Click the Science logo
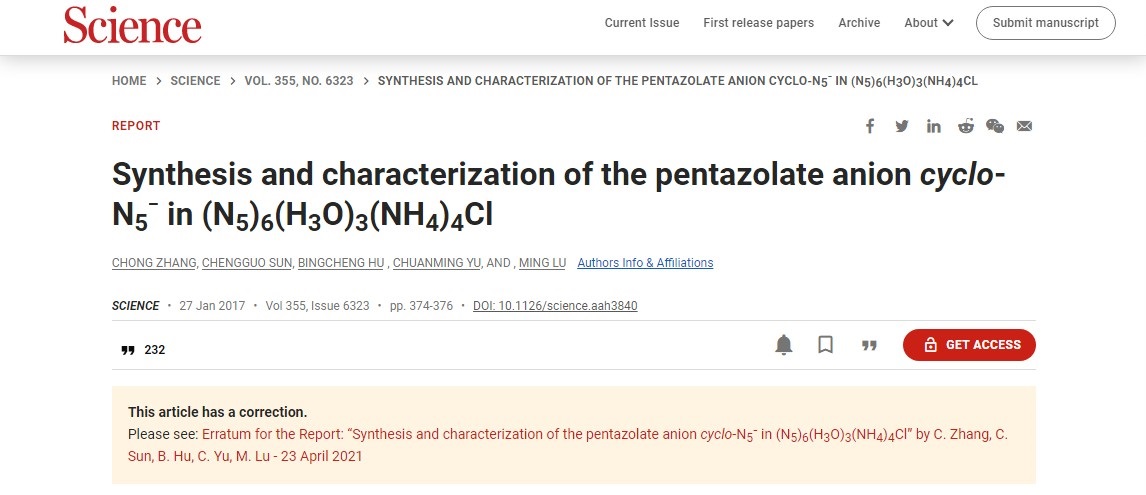The height and width of the screenshot is (495, 1146). pos(132,25)
